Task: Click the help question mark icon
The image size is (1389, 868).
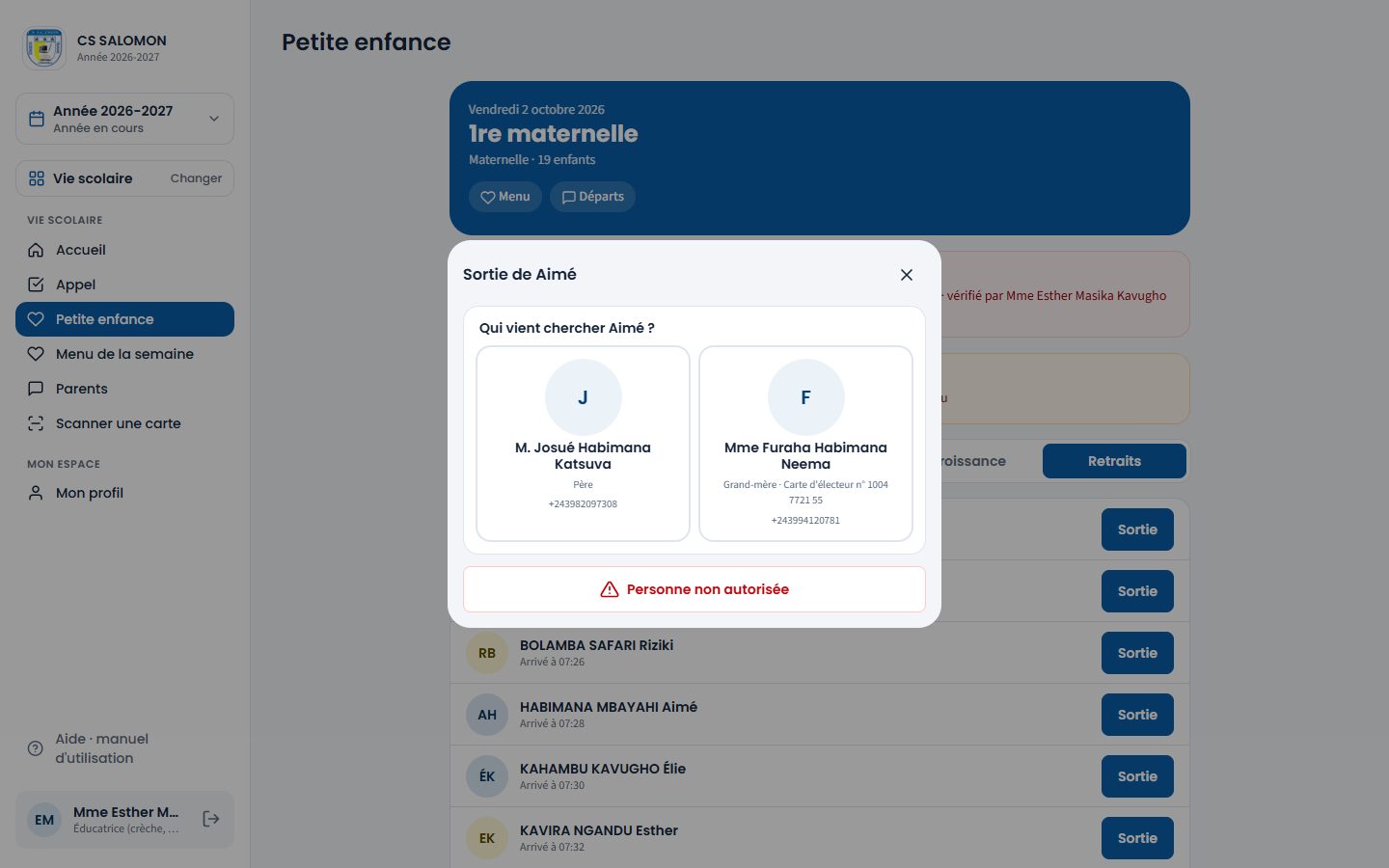Action: tap(36, 748)
